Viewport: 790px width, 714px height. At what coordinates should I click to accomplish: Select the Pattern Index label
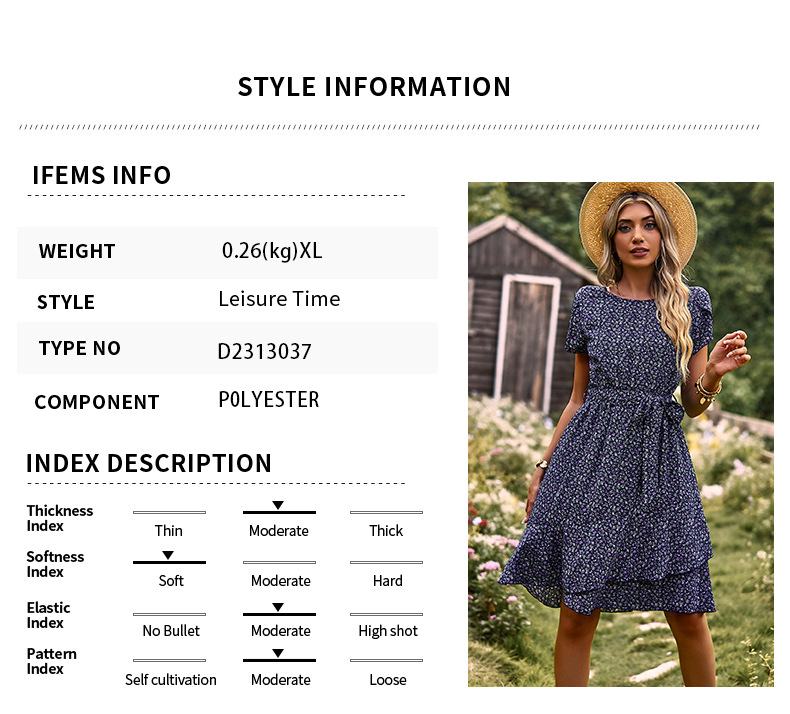pos(52,661)
